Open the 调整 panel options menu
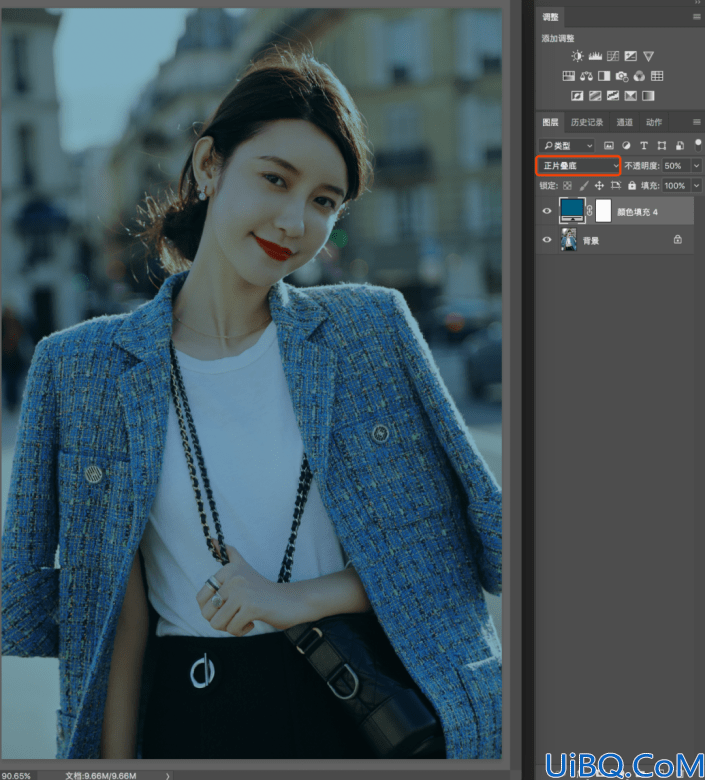Screen dimensions: 705x780 coord(697,17)
